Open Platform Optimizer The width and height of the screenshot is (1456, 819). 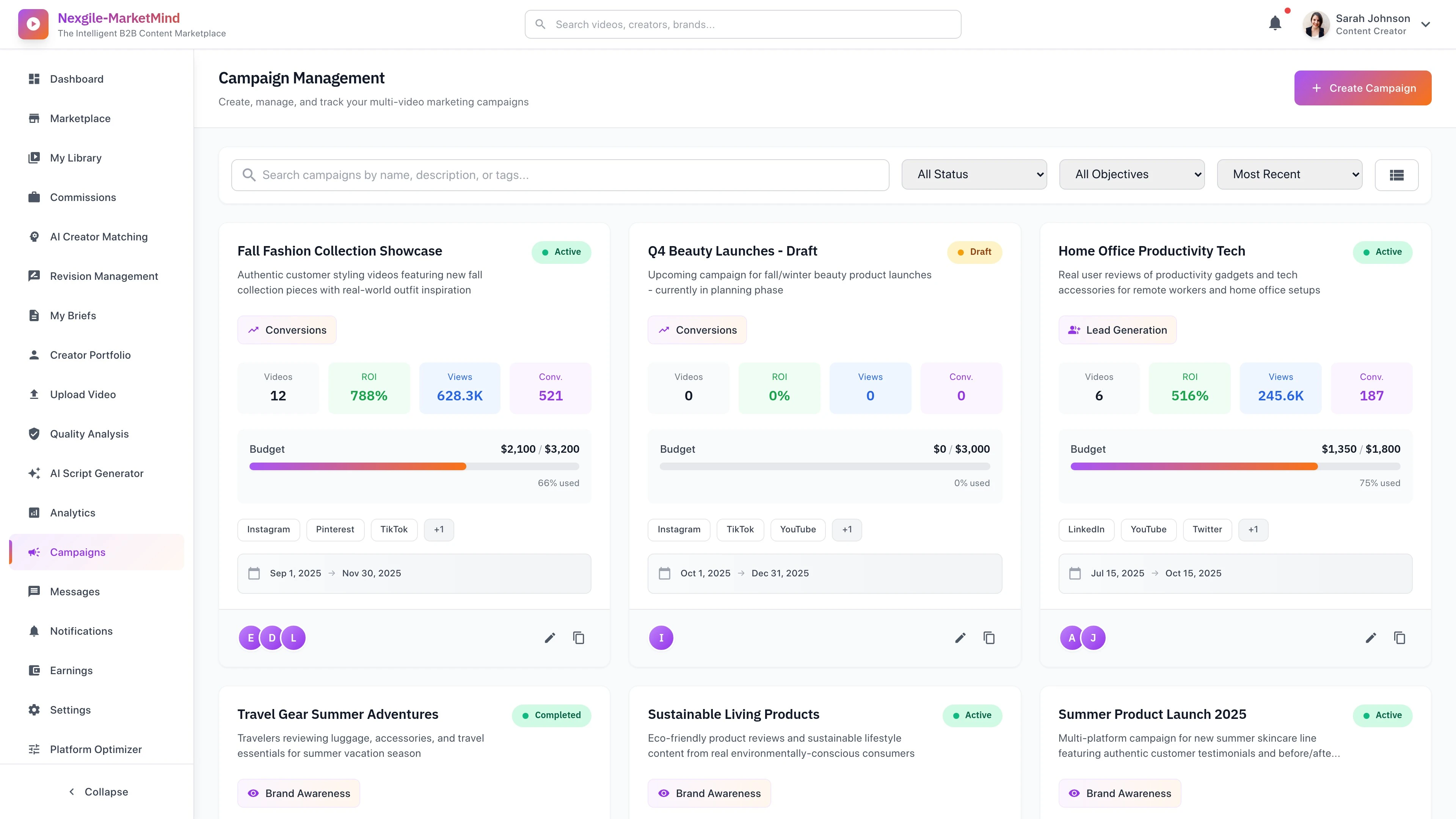pos(95,749)
